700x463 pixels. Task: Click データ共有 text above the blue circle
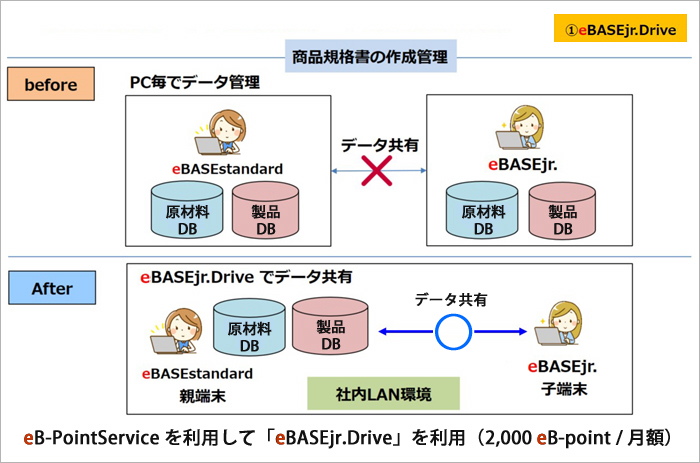point(451,300)
